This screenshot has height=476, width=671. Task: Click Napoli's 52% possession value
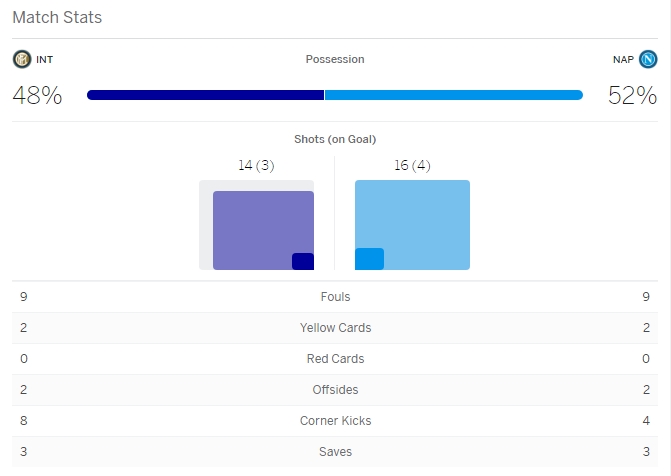coord(632,96)
